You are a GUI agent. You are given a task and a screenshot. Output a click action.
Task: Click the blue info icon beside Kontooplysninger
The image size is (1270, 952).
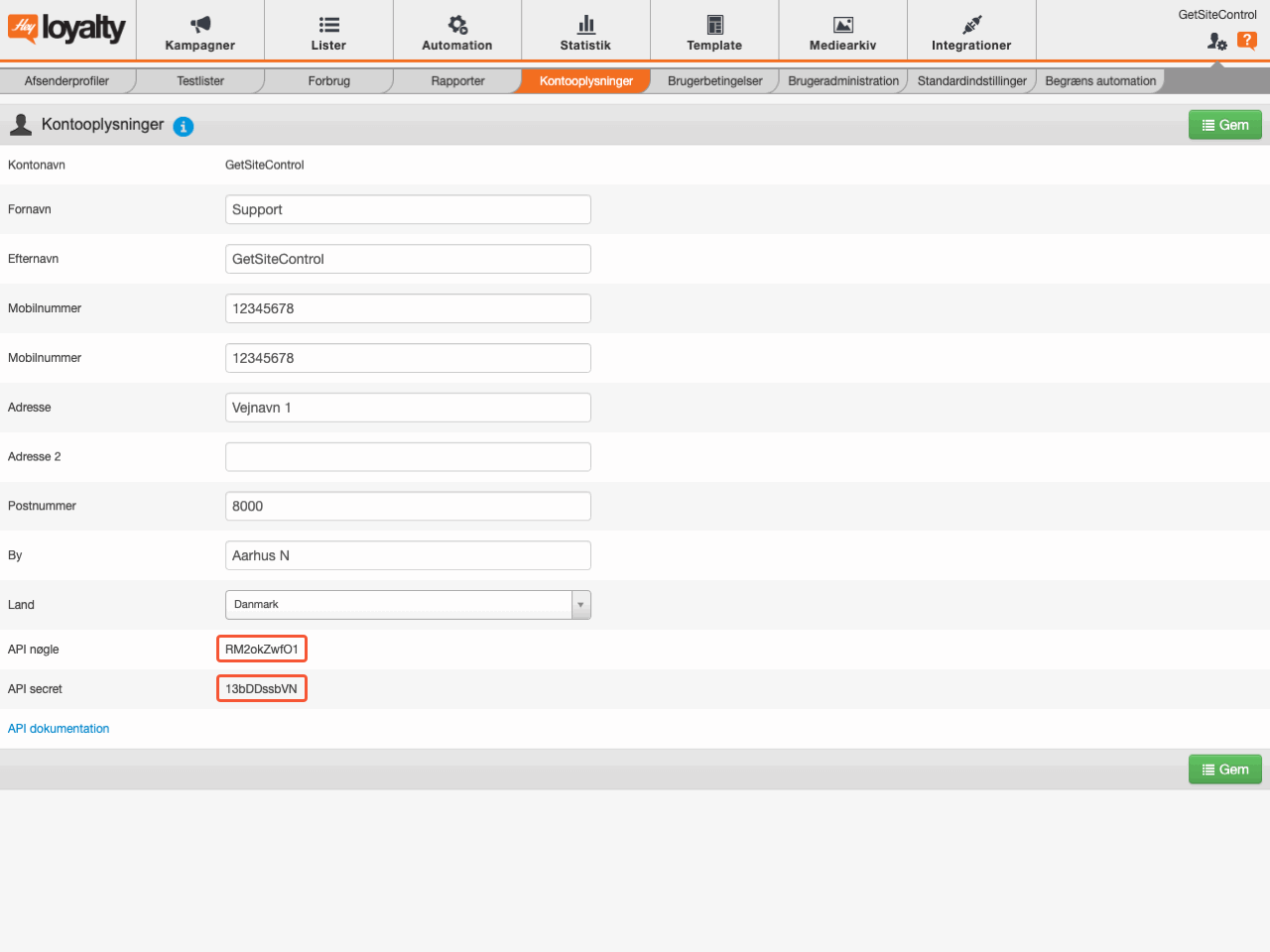(x=184, y=126)
